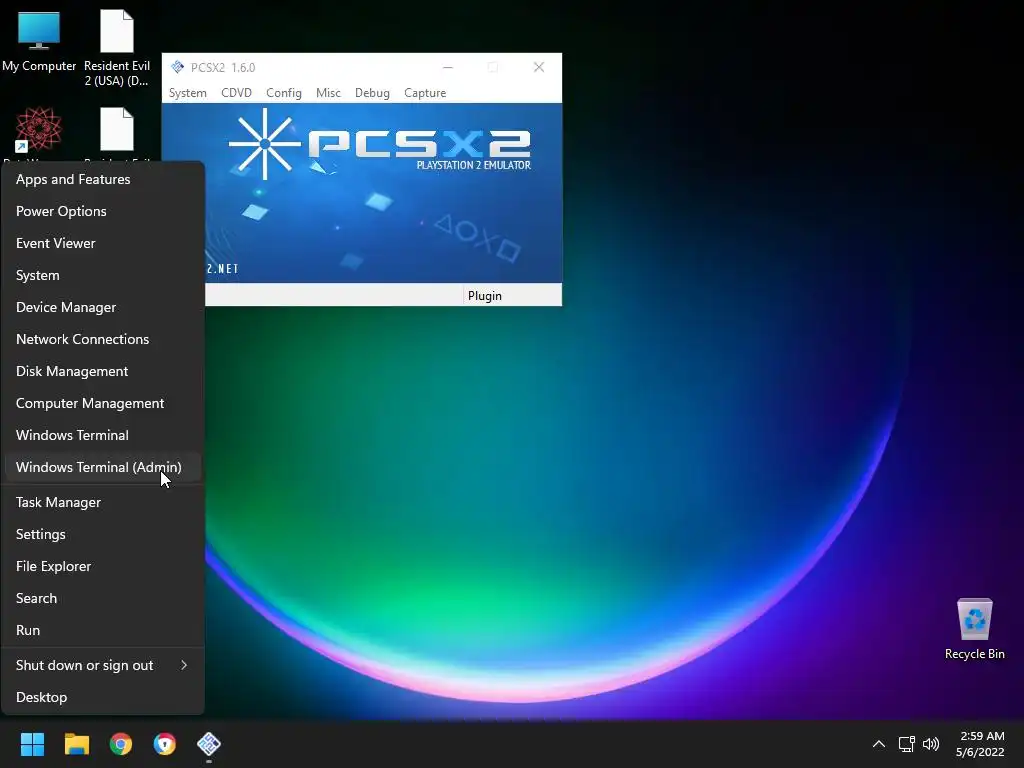The height and width of the screenshot is (768, 1024).
Task: Select Apps and Features
Action: click(x=103, y=179)
